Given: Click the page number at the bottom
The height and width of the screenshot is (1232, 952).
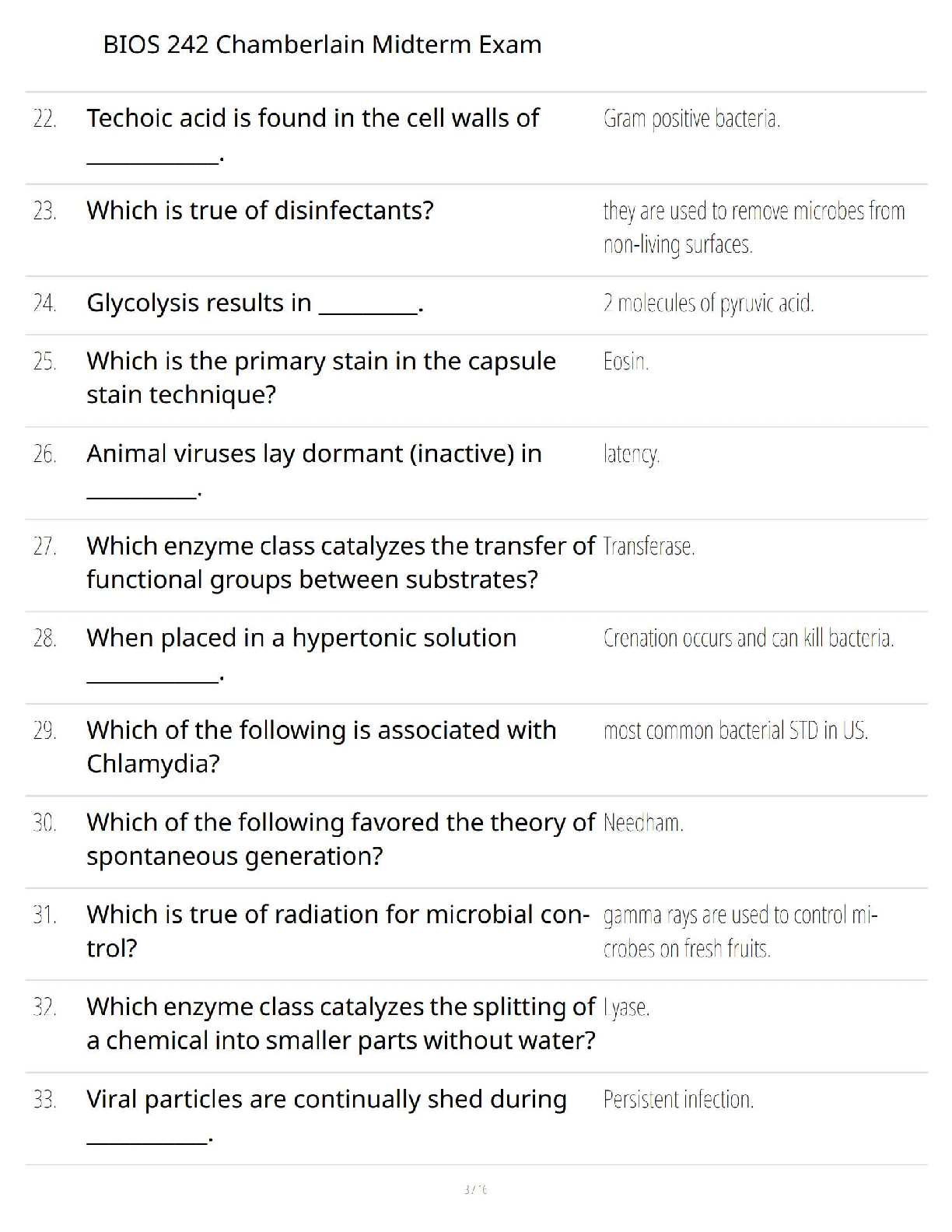Looking at the screenshot, I should 475,1189.
